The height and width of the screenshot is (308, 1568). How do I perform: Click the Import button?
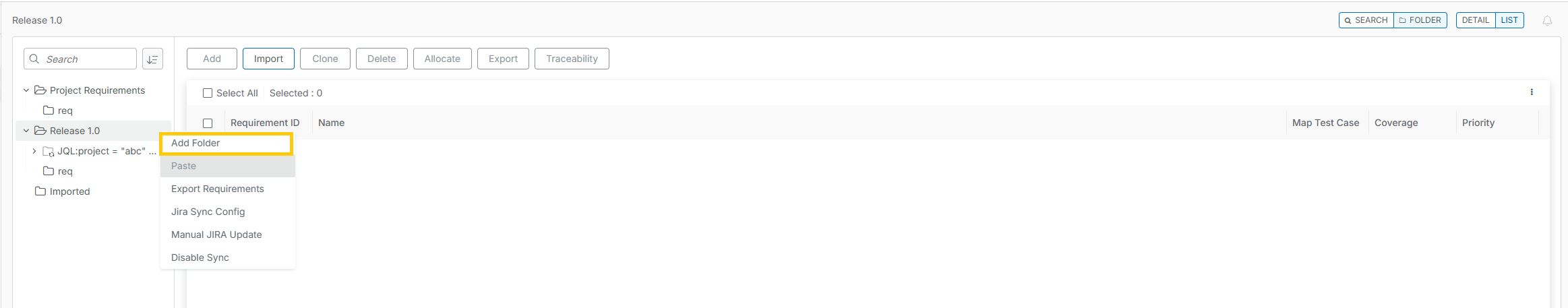[268, 59]
